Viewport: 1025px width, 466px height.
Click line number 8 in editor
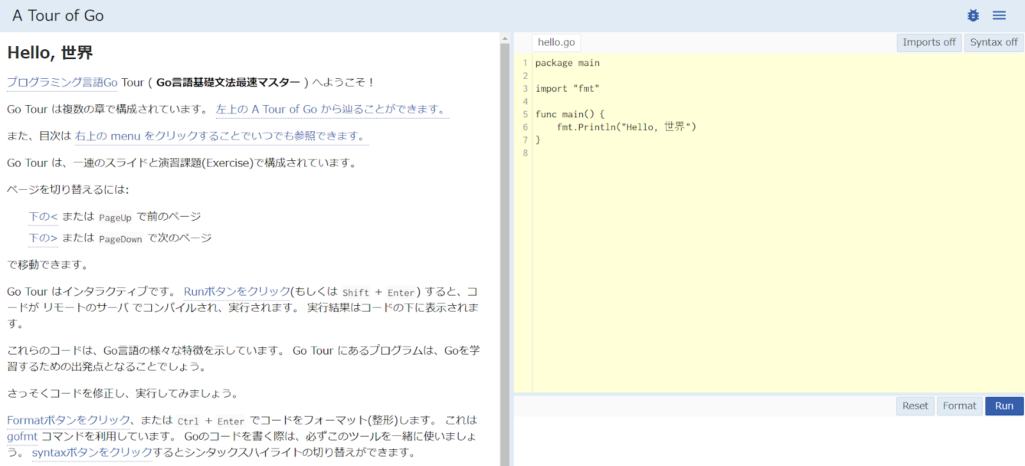tap(526, 153)
